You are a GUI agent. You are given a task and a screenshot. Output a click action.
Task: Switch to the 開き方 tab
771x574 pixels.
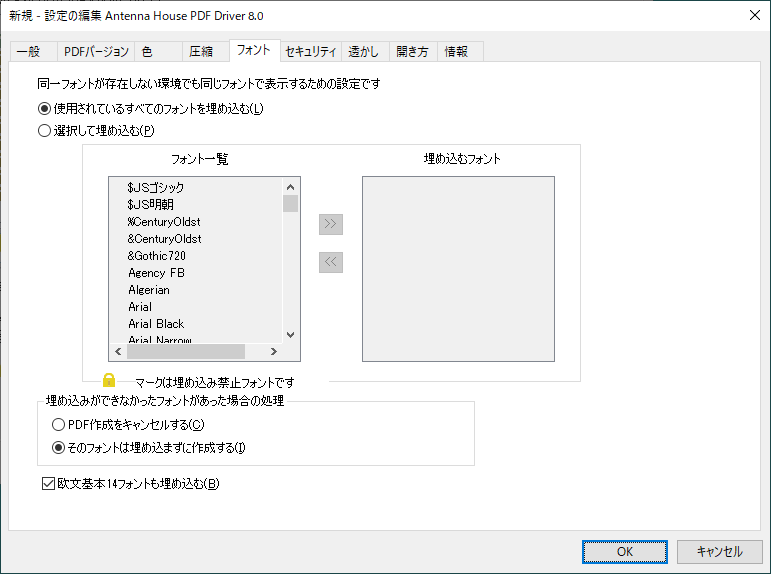tap(413, 52)
